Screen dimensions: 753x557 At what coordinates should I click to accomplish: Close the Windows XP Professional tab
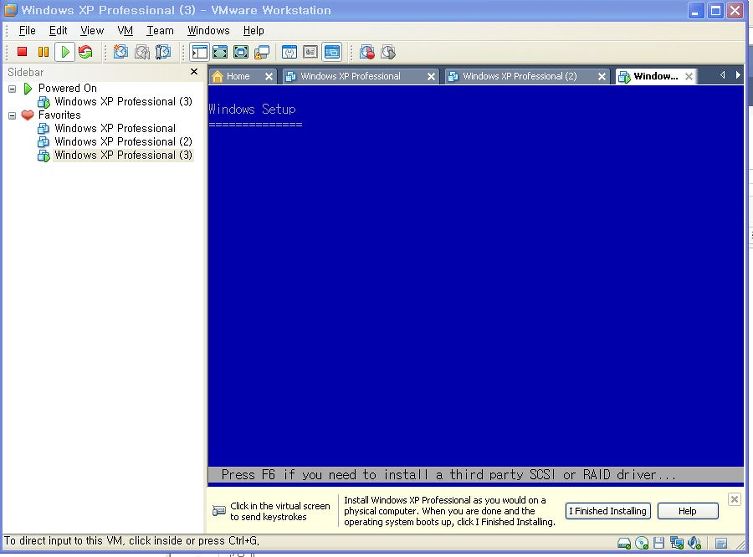(x=431, y=76)
